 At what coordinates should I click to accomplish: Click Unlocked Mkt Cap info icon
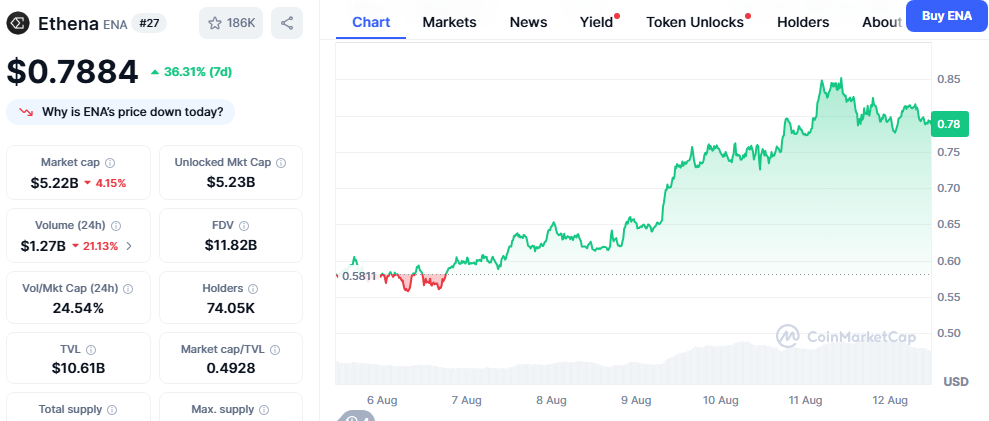[x=282, y=163]
